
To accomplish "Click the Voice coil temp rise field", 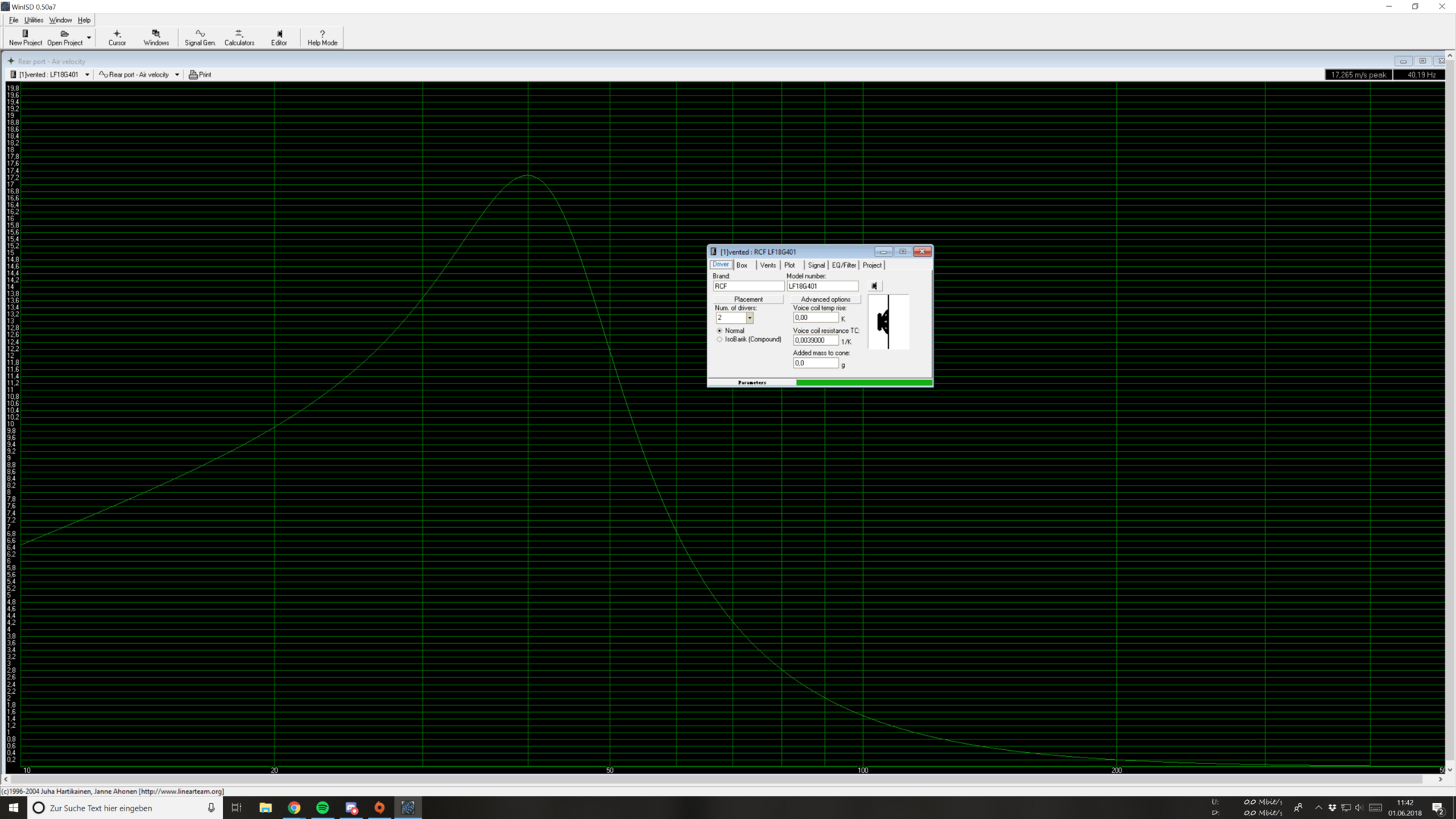I will click(815, 318).
